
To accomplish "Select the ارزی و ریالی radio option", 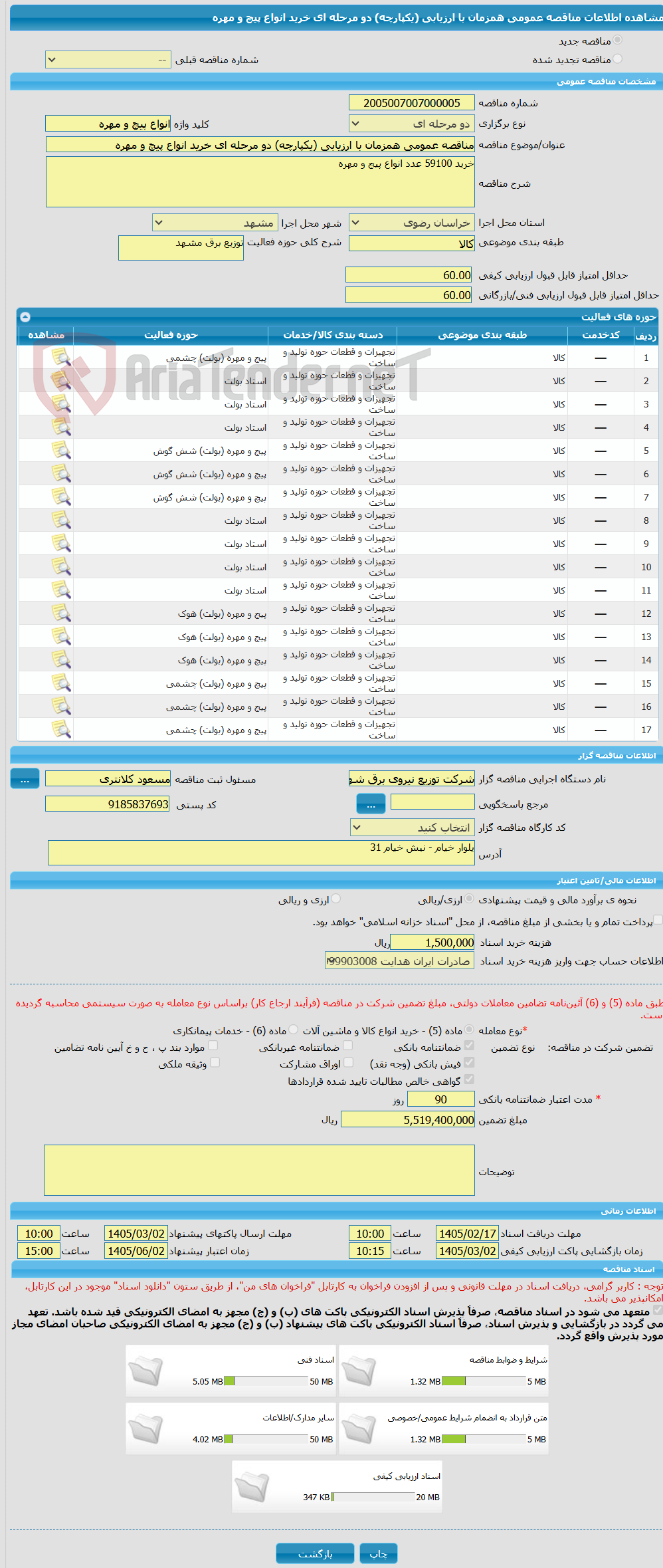I will coord(336,899).
